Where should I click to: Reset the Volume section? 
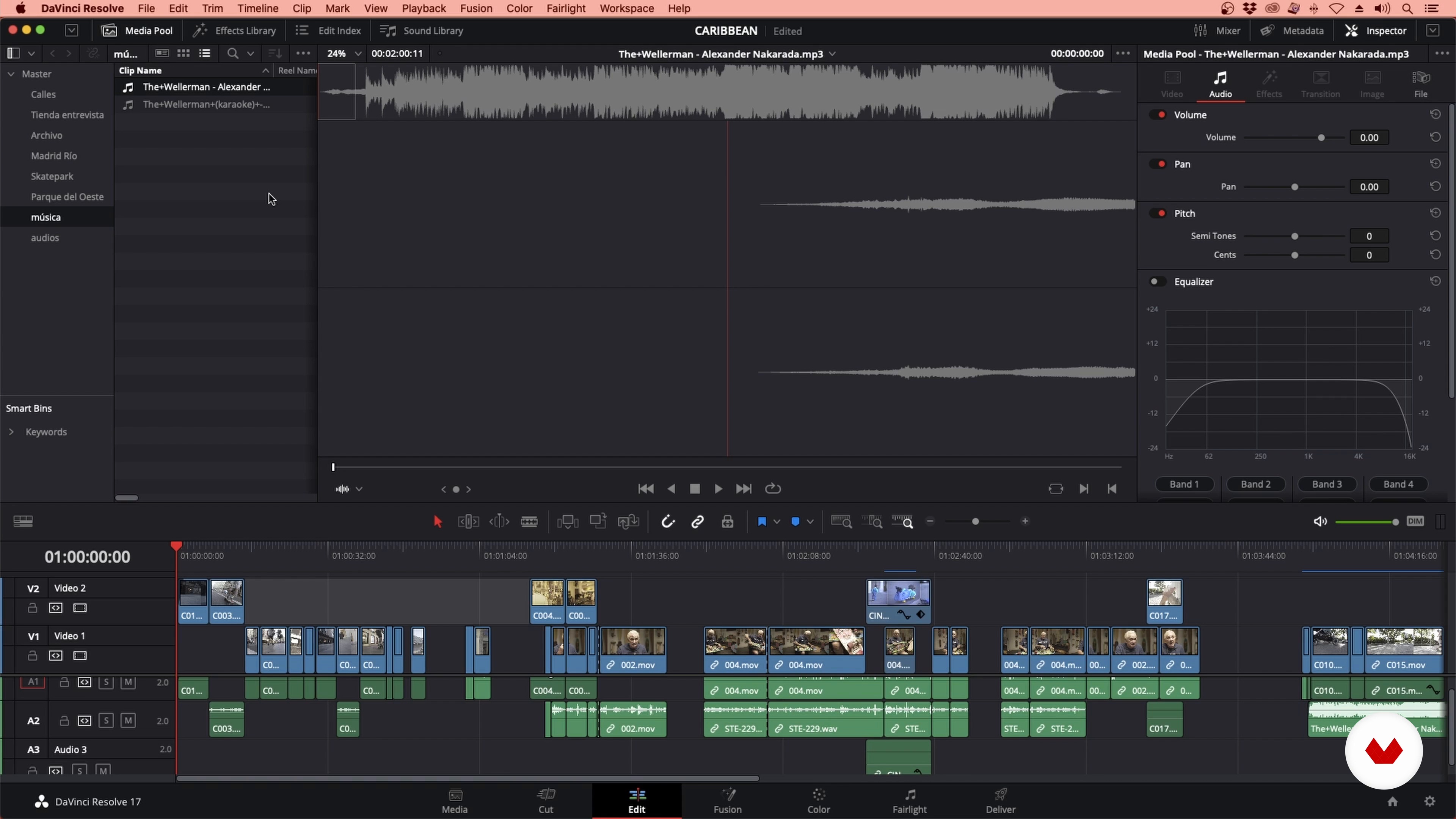[x=1435, y=114]
